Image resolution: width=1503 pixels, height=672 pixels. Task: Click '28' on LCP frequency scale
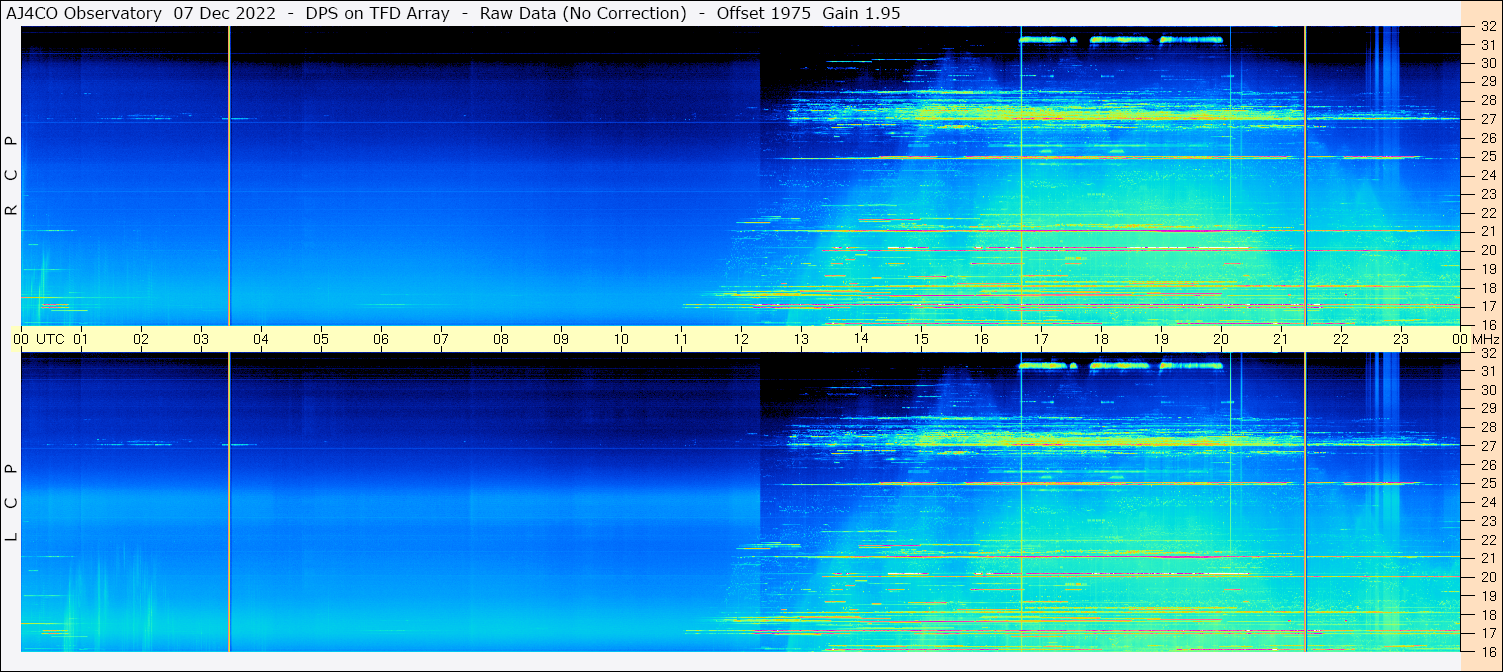[1488, 427]
